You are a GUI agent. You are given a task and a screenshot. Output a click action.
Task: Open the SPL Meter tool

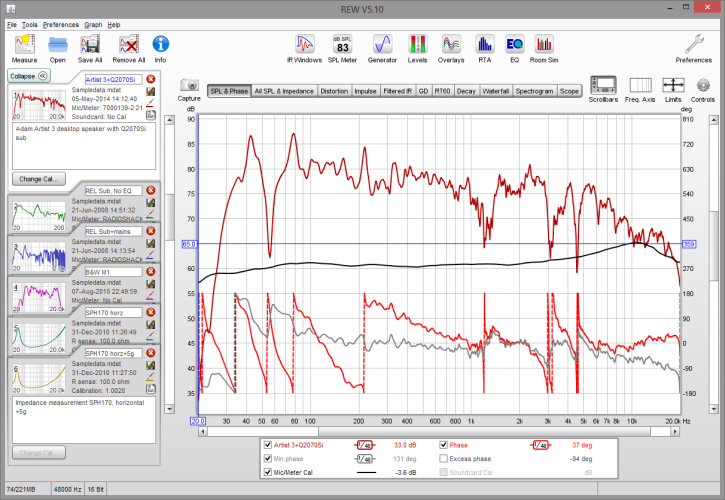(x=342, y=45)
